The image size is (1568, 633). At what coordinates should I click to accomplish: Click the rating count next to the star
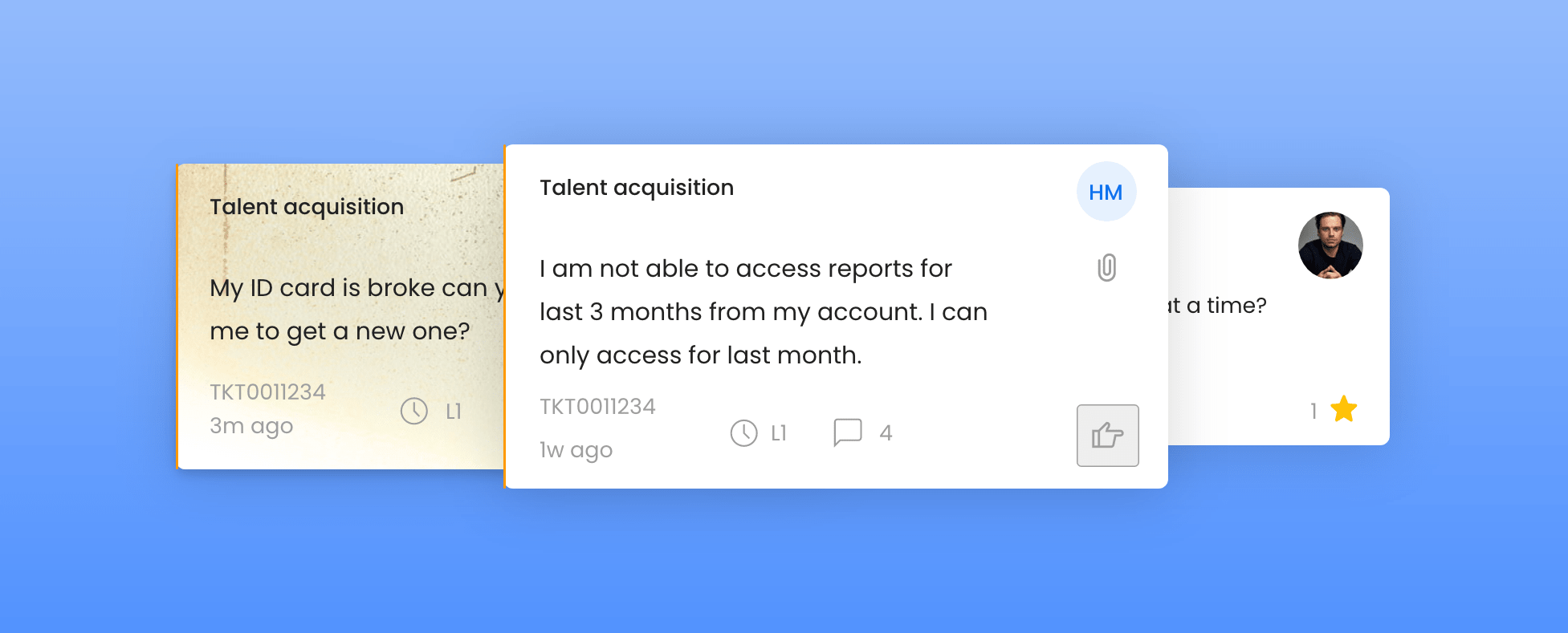[1312, 410]
